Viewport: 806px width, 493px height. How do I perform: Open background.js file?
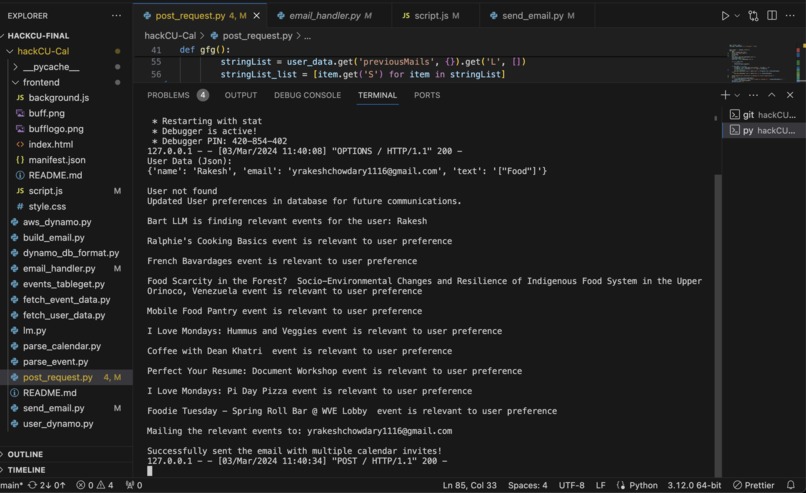(x=59, y=98)
